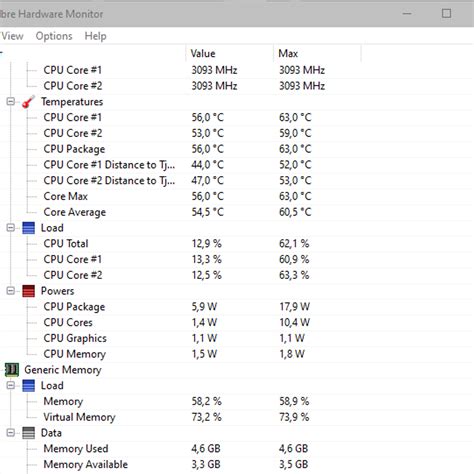
Task: Select the Virtual Memory row
Action: [x=237, y=417]
